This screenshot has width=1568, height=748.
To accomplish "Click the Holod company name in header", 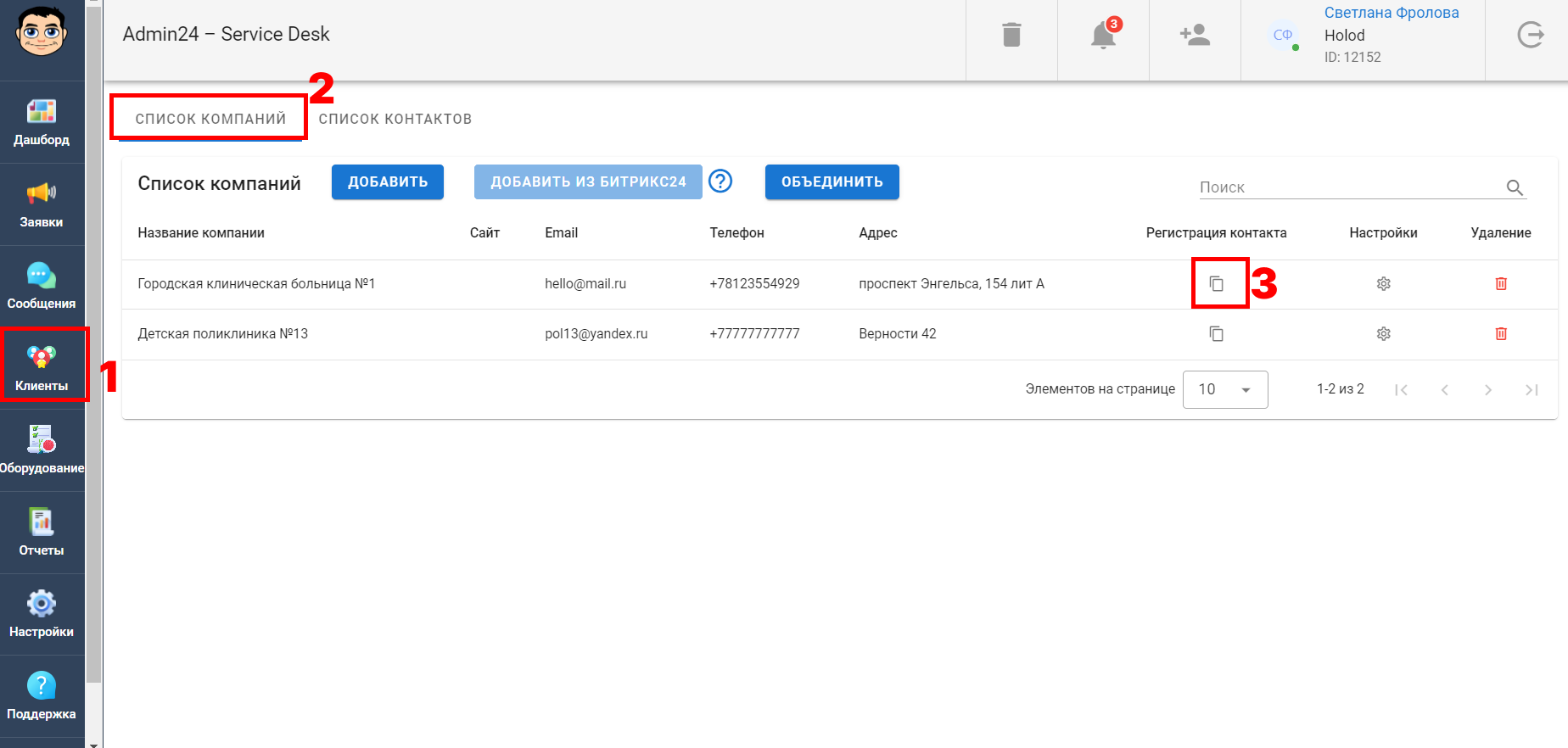I will tap(1345, 36).
